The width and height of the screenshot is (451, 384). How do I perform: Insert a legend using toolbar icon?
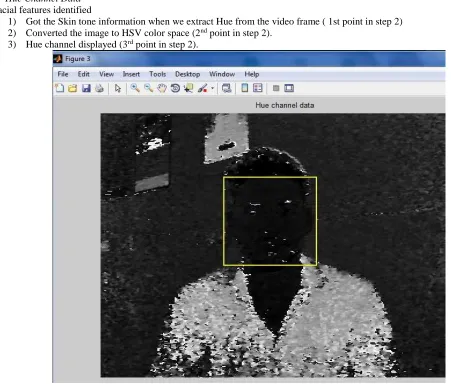258,88
